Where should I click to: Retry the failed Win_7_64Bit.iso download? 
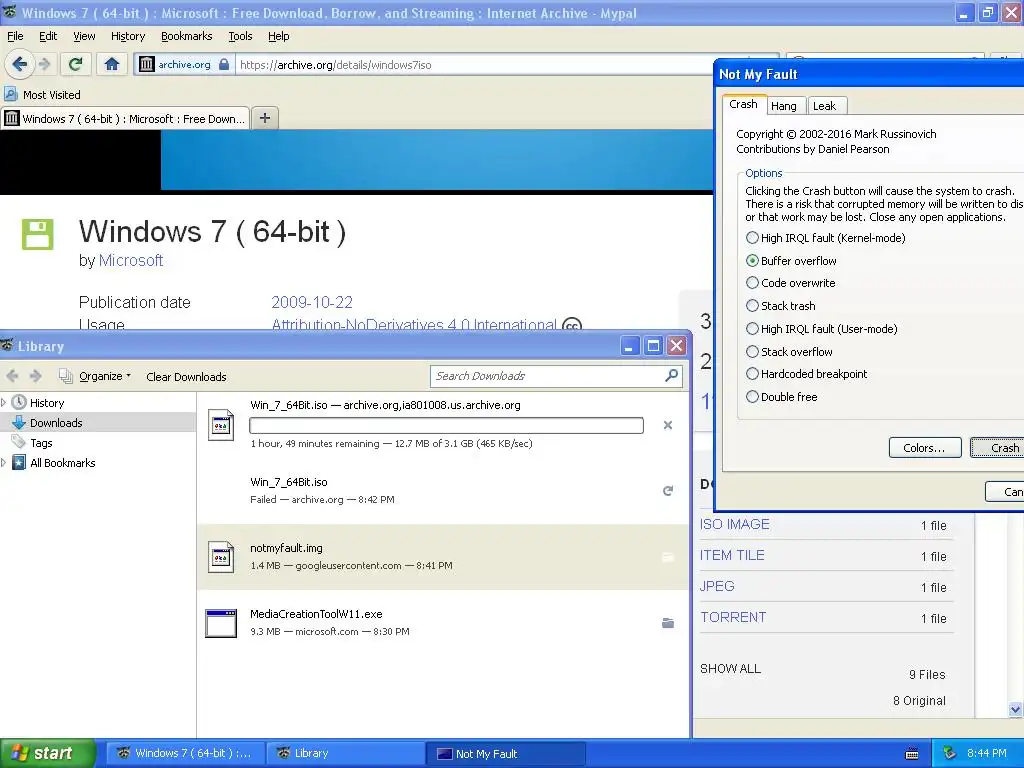tap(667, 490)
